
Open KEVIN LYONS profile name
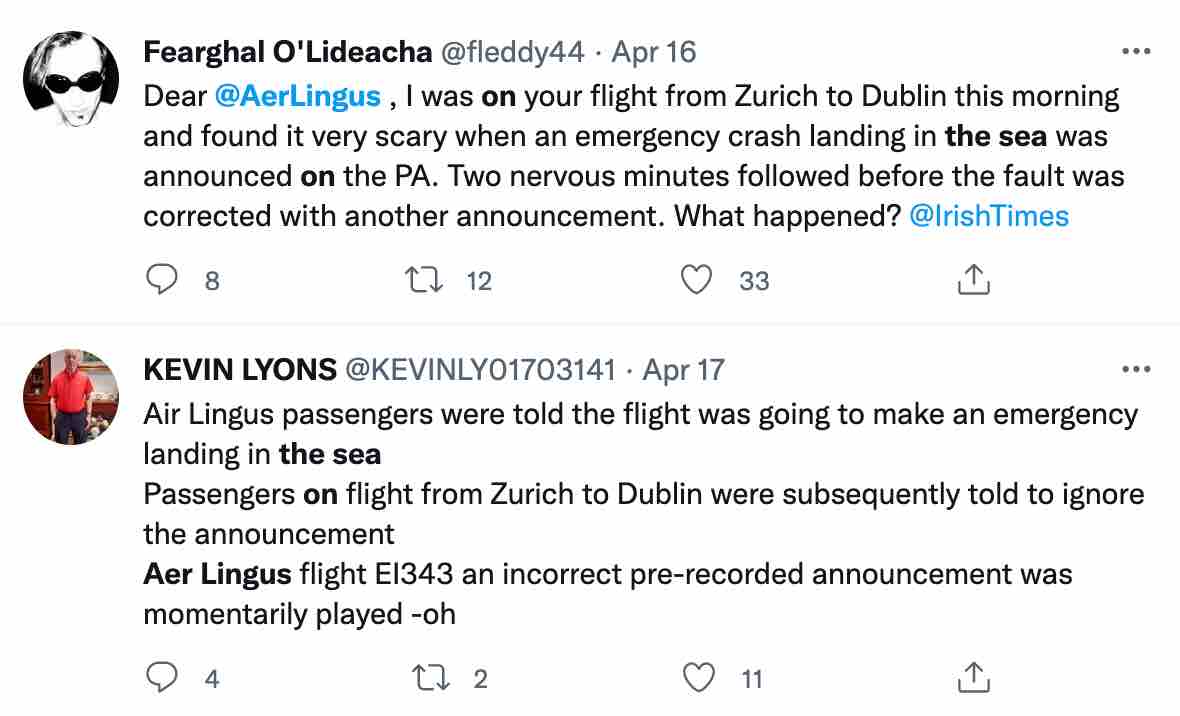click(x=239, y=370)
